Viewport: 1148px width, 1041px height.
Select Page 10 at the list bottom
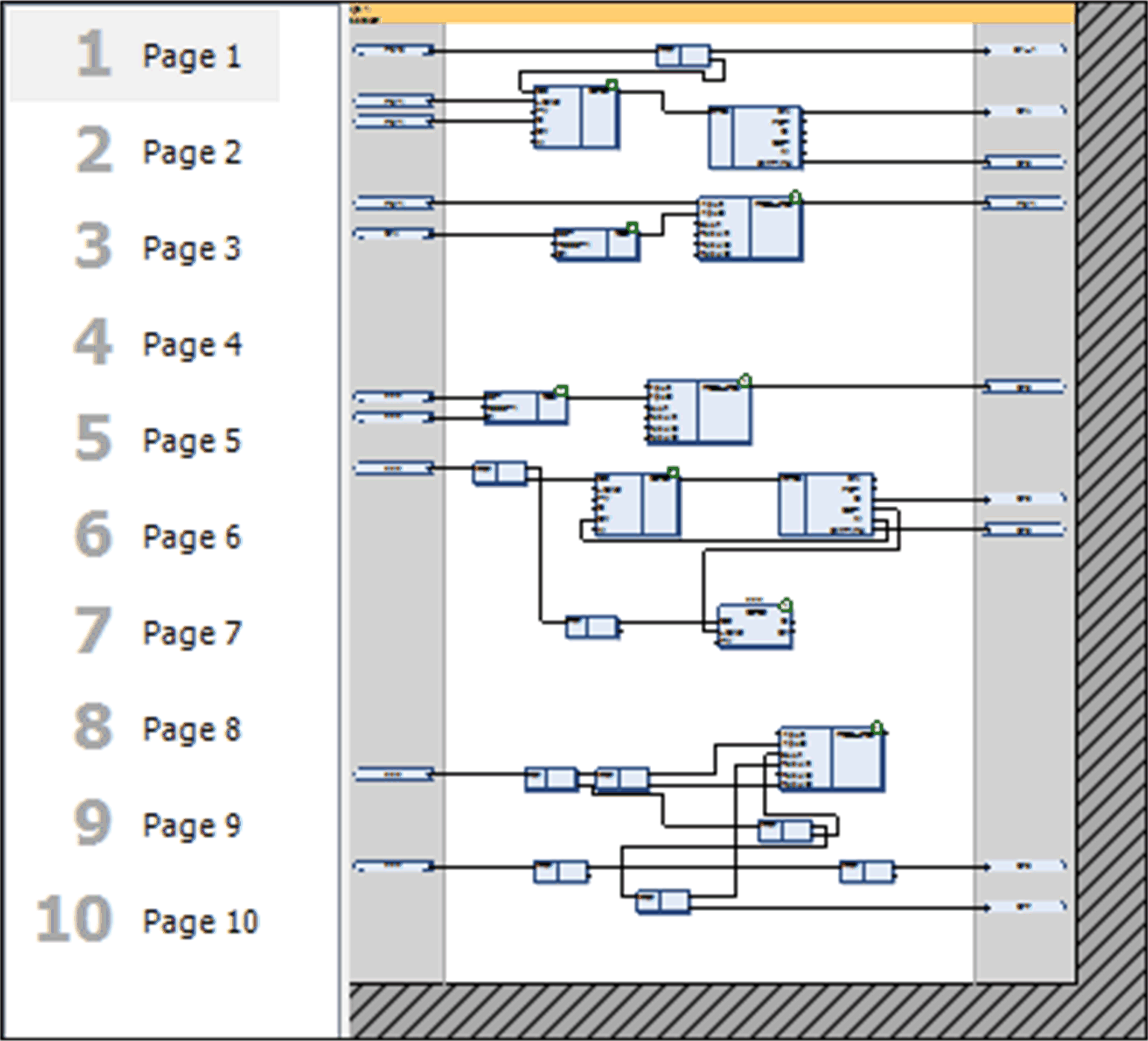pyautogui.click(x=200, y=922)
